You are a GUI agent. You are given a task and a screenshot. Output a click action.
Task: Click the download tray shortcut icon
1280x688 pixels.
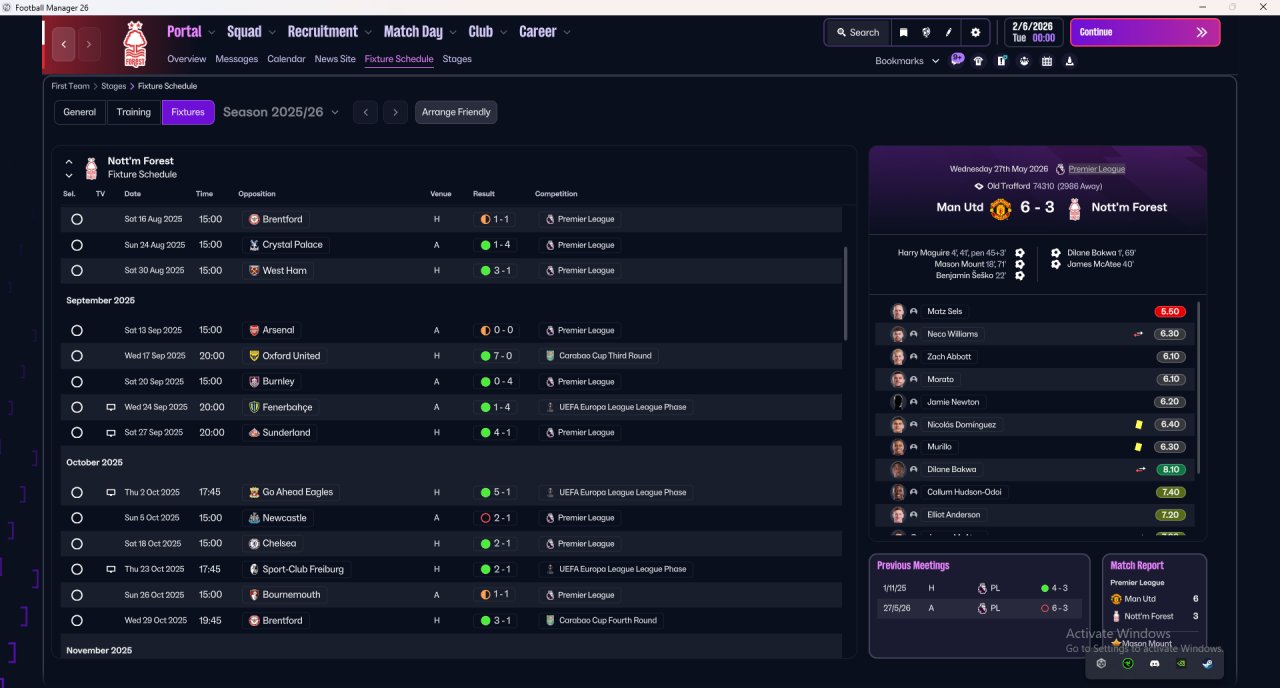coord(1070,61)
